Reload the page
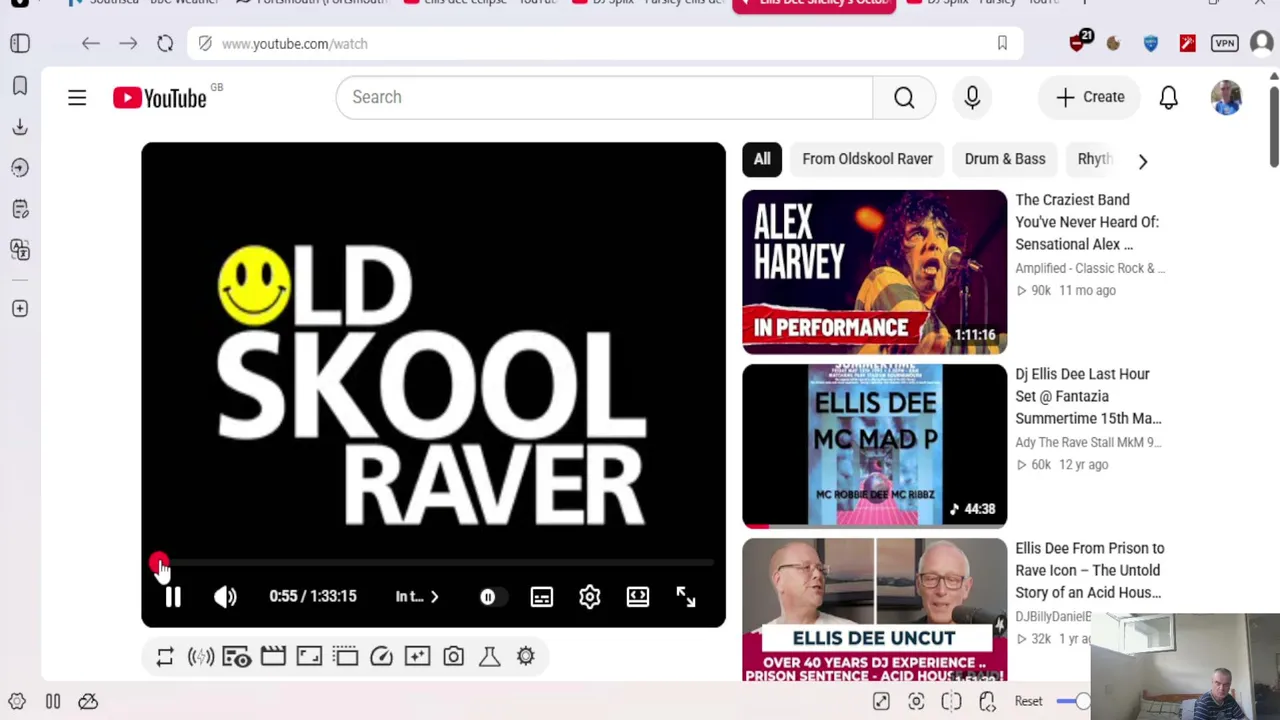 coord(165,44)
